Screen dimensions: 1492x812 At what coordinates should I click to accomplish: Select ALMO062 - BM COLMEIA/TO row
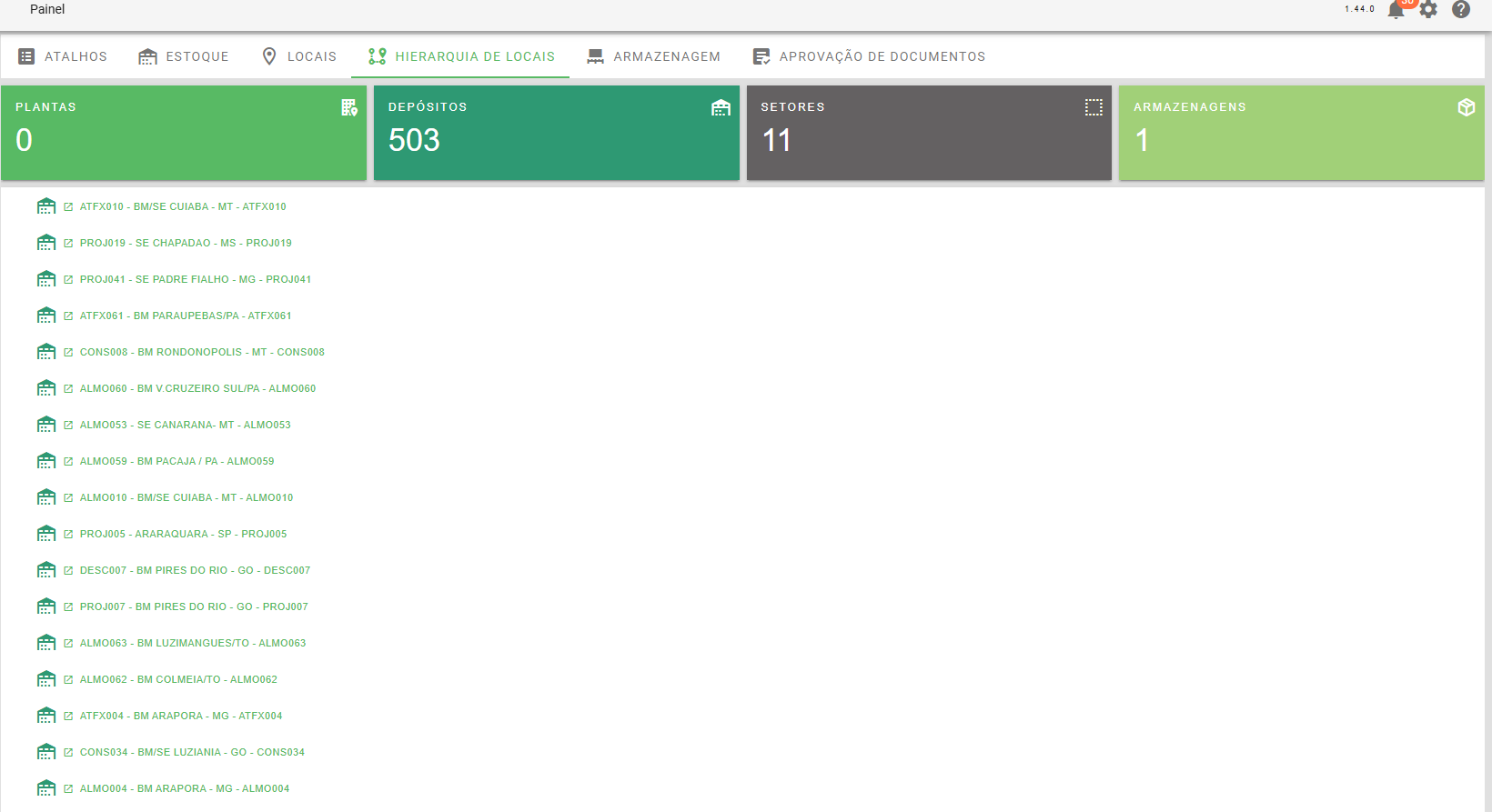(178, 679)
